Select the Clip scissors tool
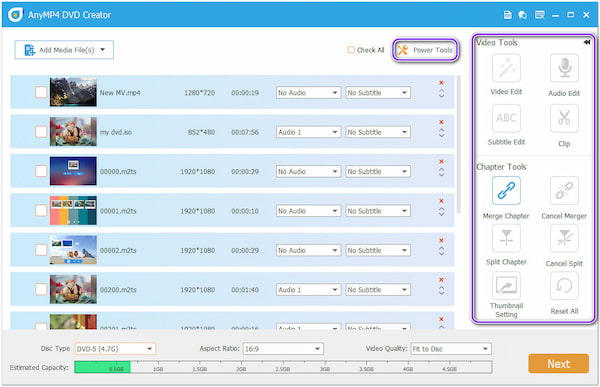 click(564, 118)
